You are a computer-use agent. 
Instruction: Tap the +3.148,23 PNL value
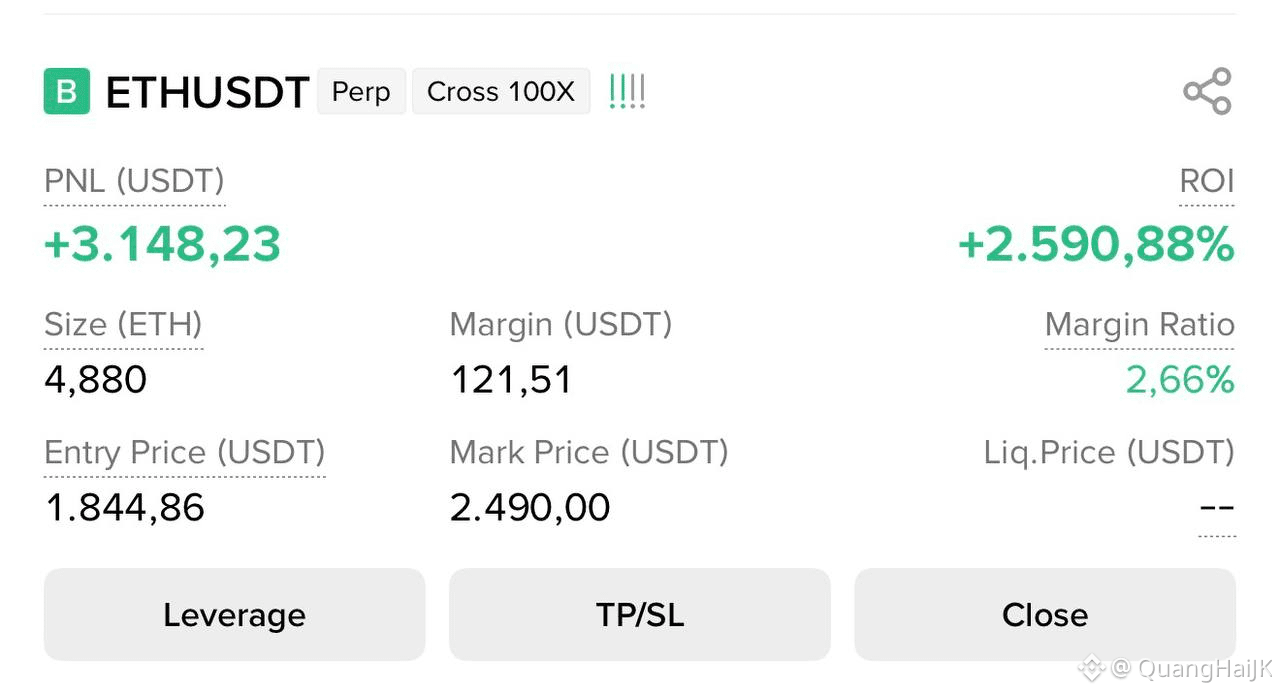[x=162, y=245]
